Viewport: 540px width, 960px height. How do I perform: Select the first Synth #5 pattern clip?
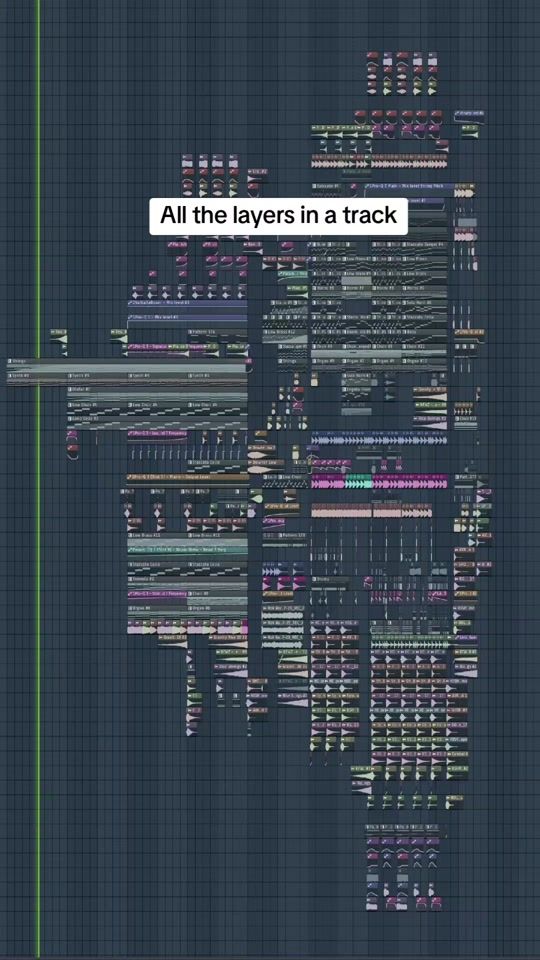point(36,378)
